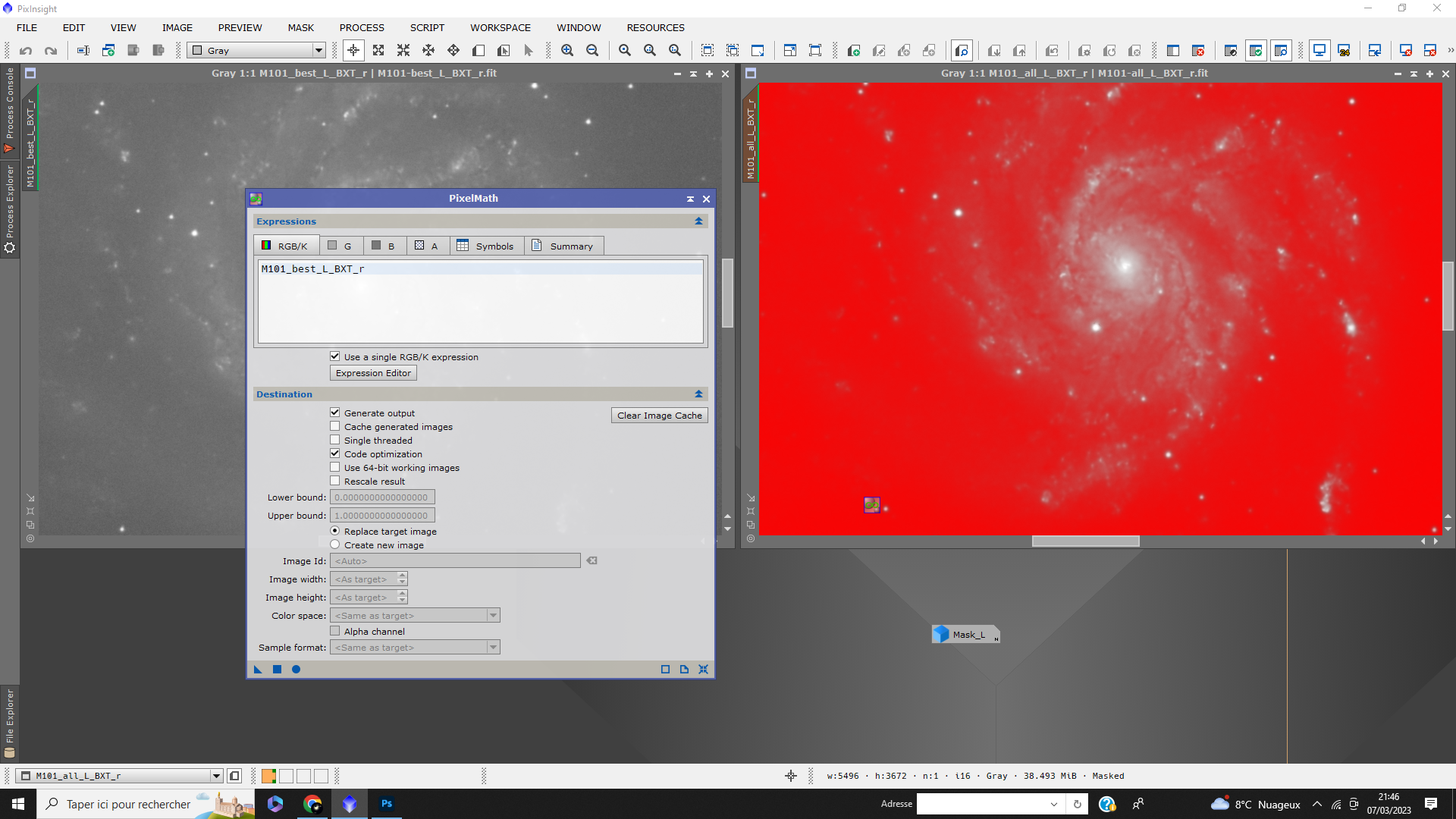
Task: Collapse the Destination section
Action: coord(698,394)
